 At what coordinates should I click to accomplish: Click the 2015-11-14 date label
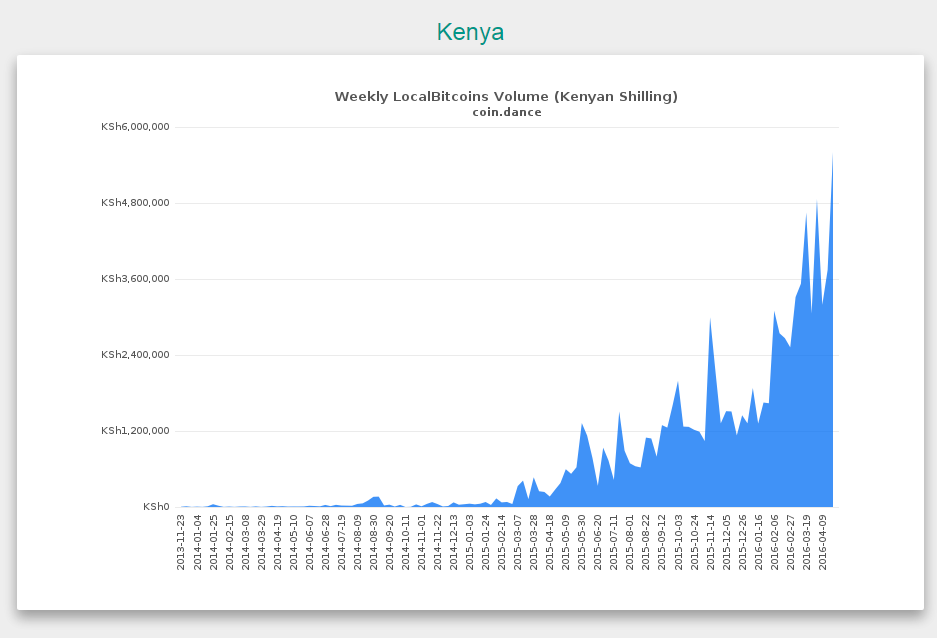710,542
